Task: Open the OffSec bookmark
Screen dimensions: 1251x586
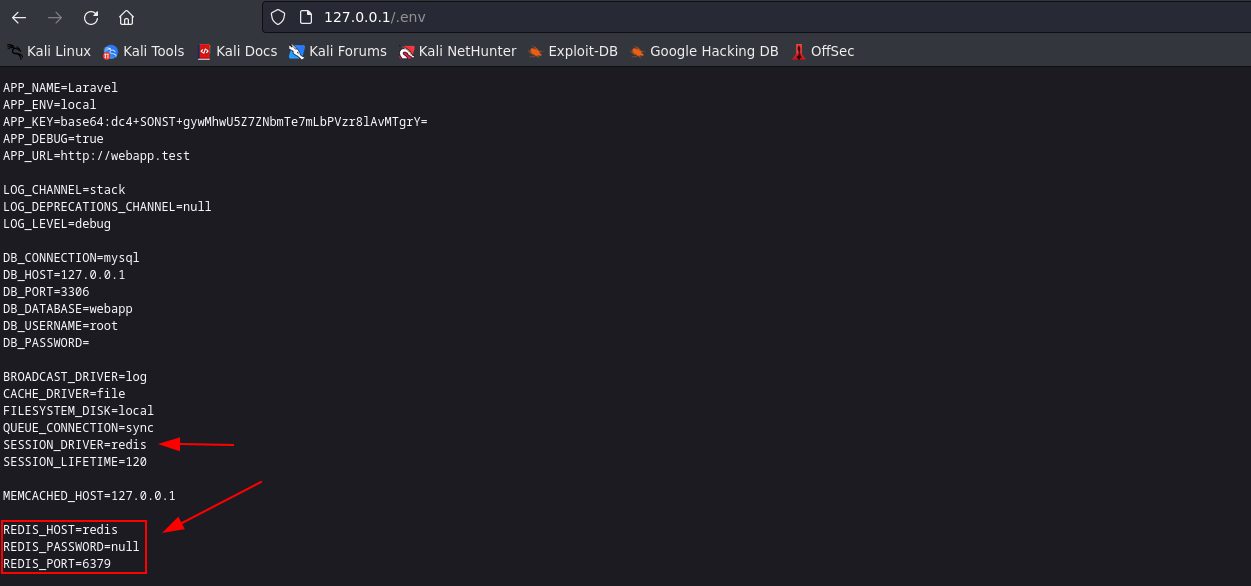Action: pyautogui.click(x=823, y=51)
